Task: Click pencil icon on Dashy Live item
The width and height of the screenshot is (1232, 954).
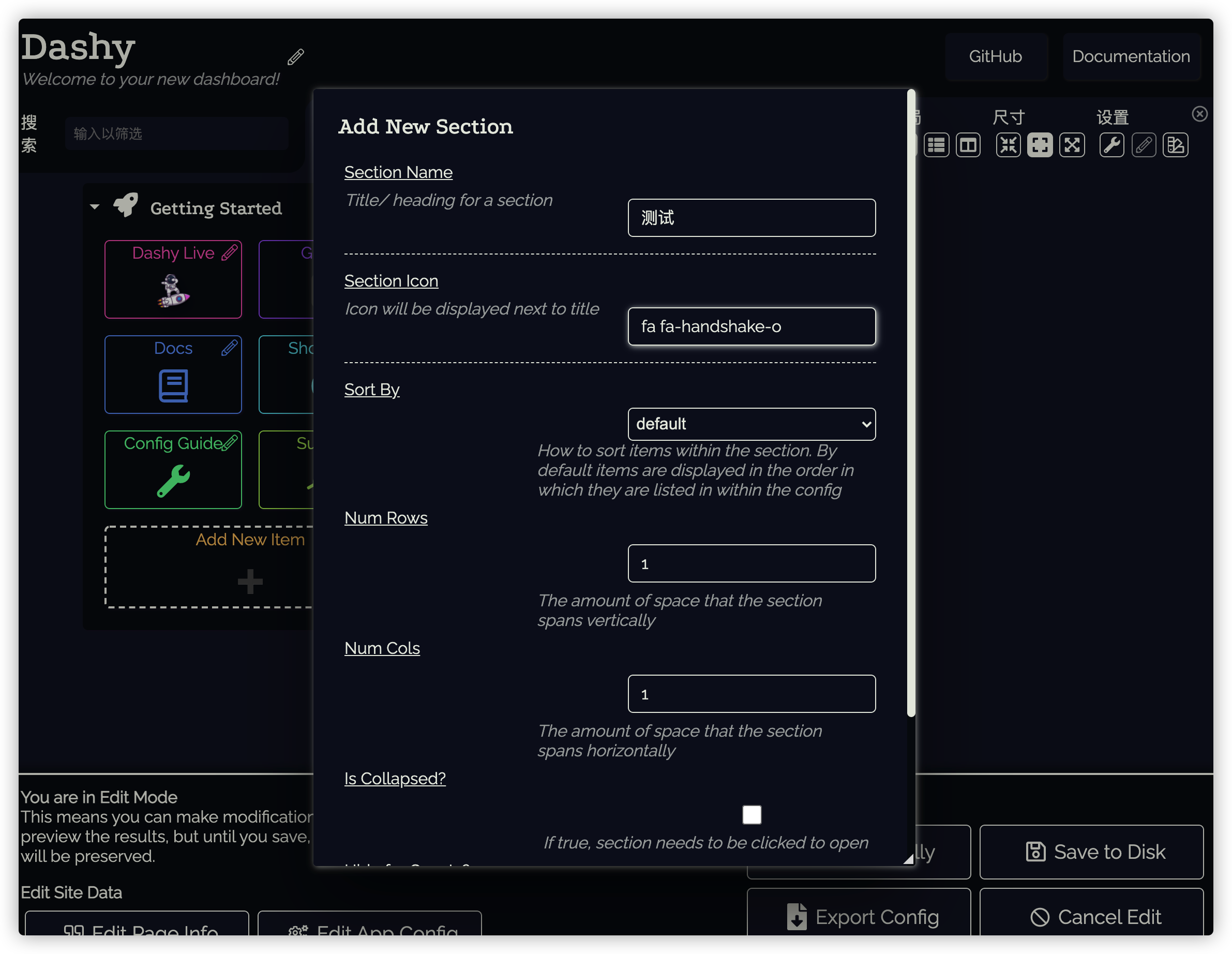Action: [x=230, y=253]
